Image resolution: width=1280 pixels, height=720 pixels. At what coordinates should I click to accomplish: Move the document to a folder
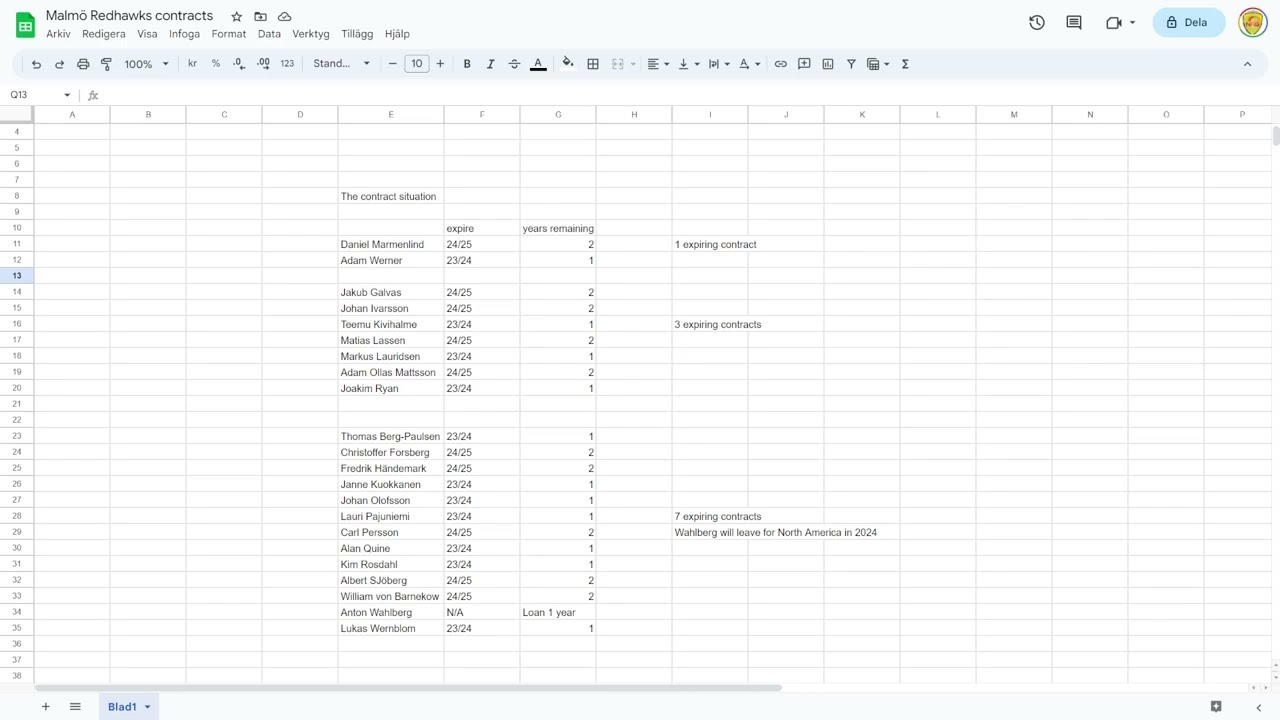[x=261, y=17]
